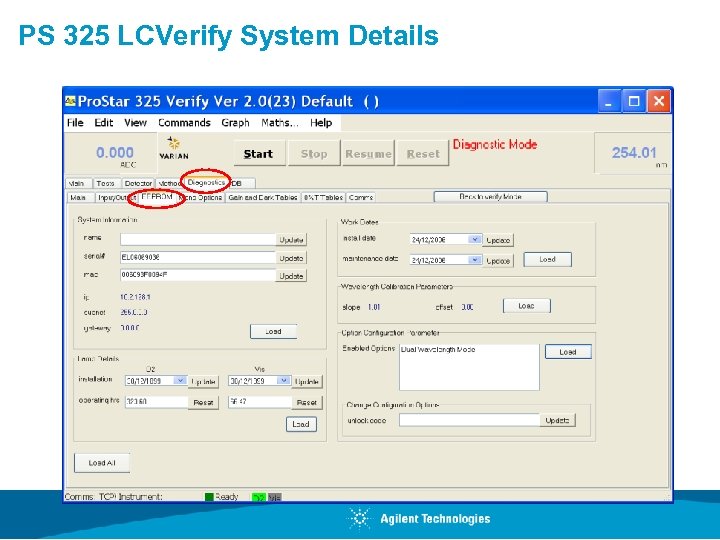720x540 pixels.
Task: Open the View menu
Action: click(x=135, y=123)
